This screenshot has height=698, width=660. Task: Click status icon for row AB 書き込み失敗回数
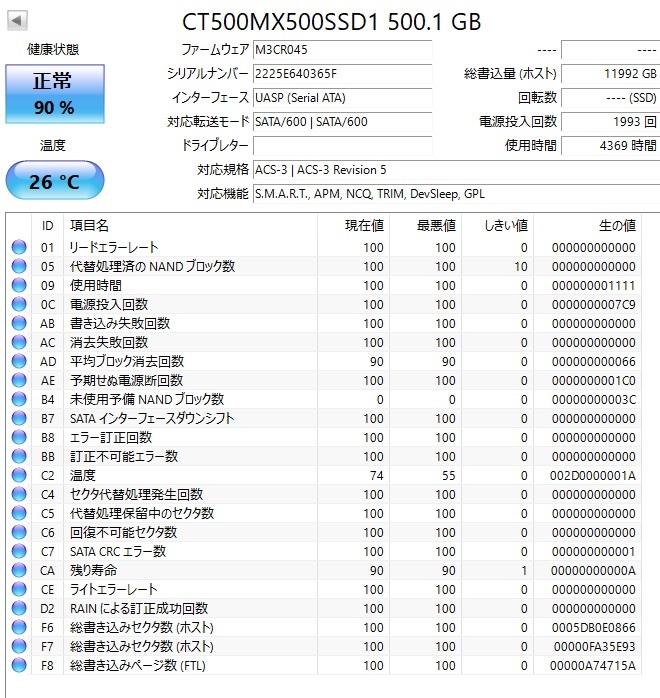(x=19, y=323)
